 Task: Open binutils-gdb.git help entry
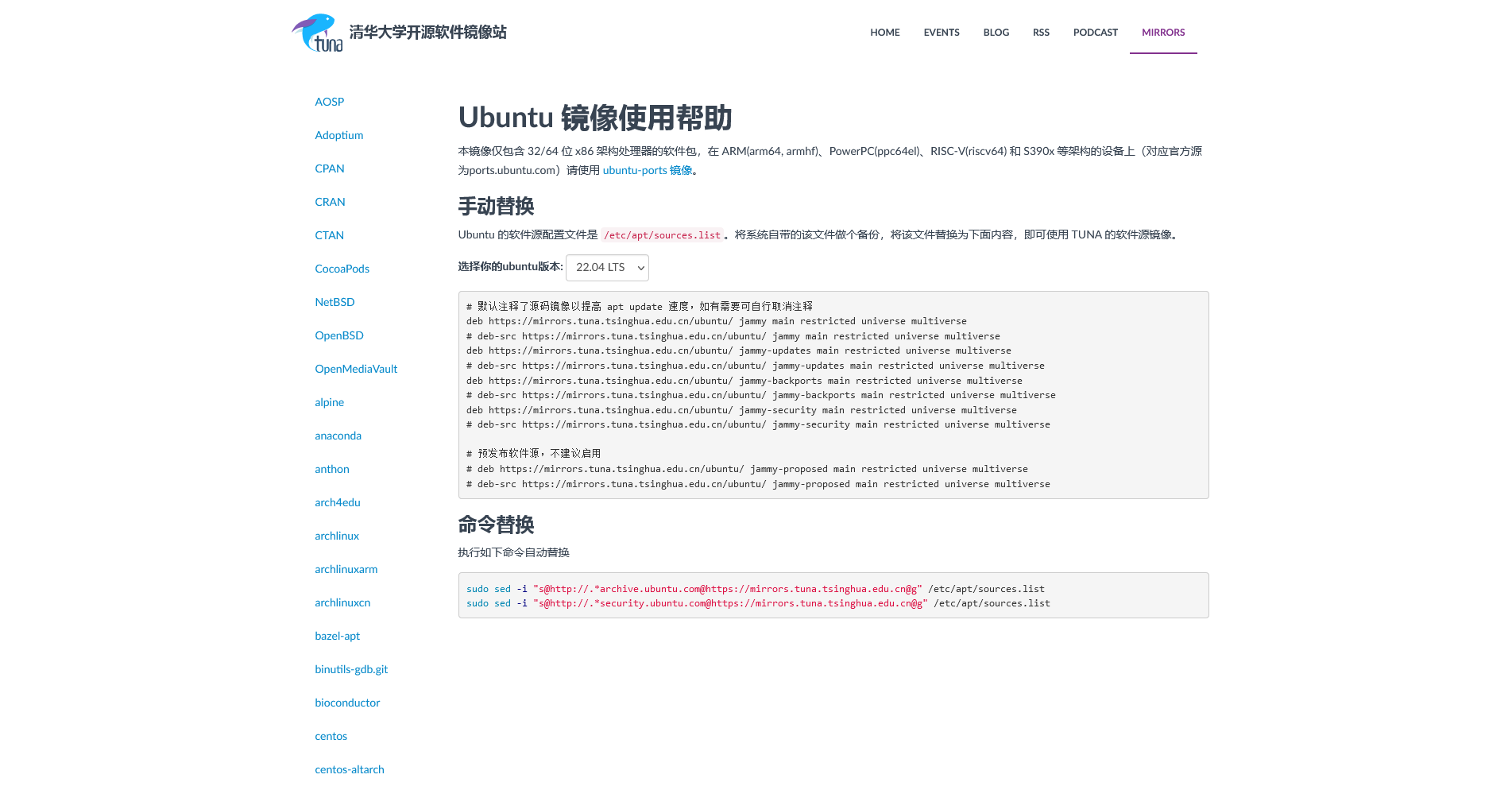tap(351, 669)
